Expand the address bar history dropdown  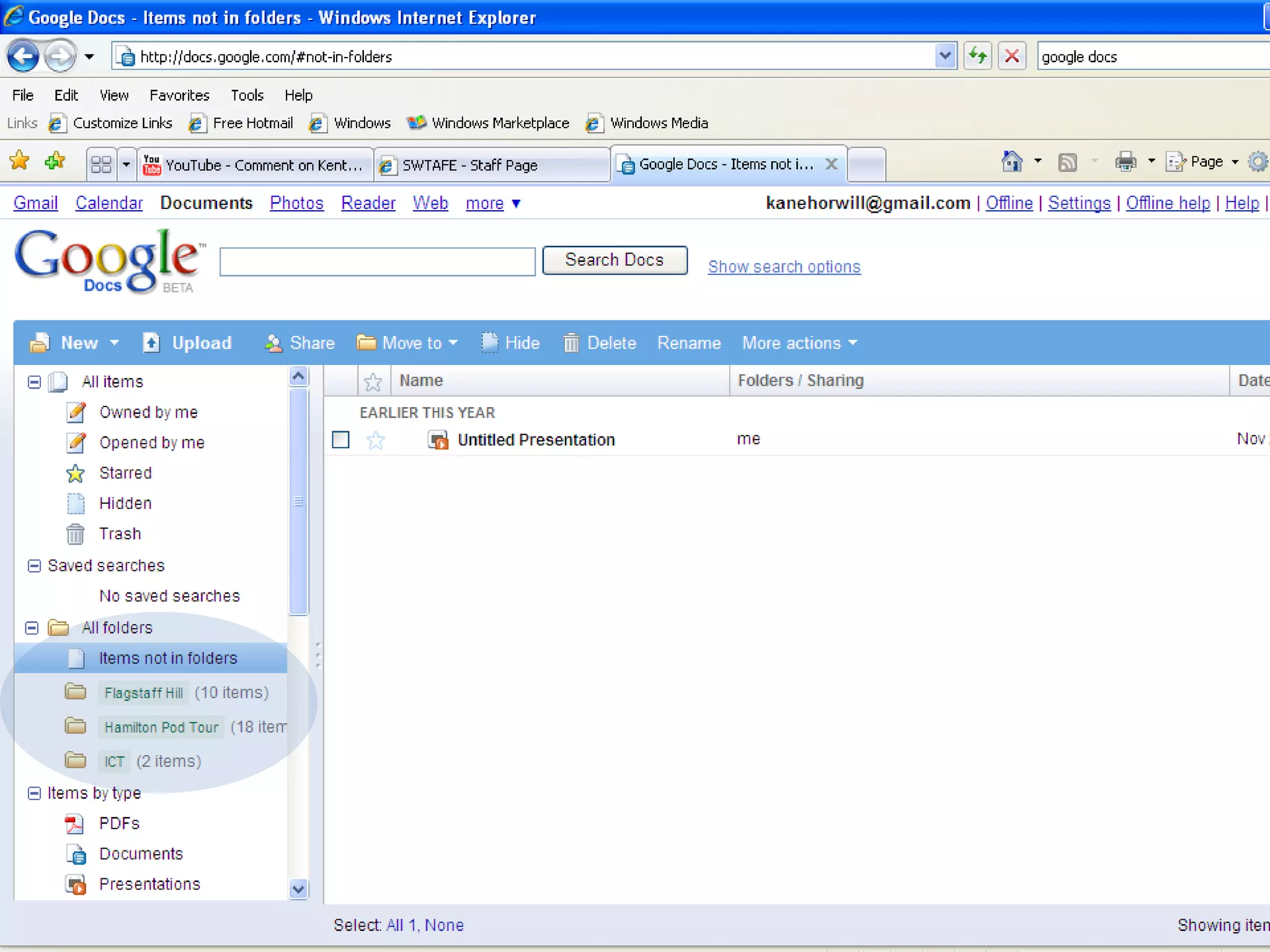pos(944,56)
